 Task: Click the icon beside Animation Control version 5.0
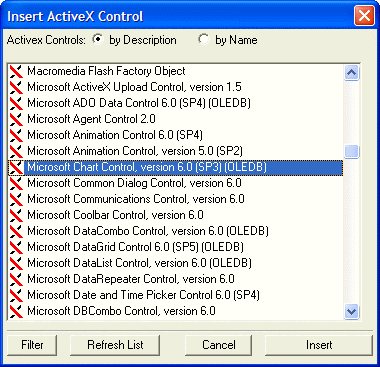click(16, 151)
